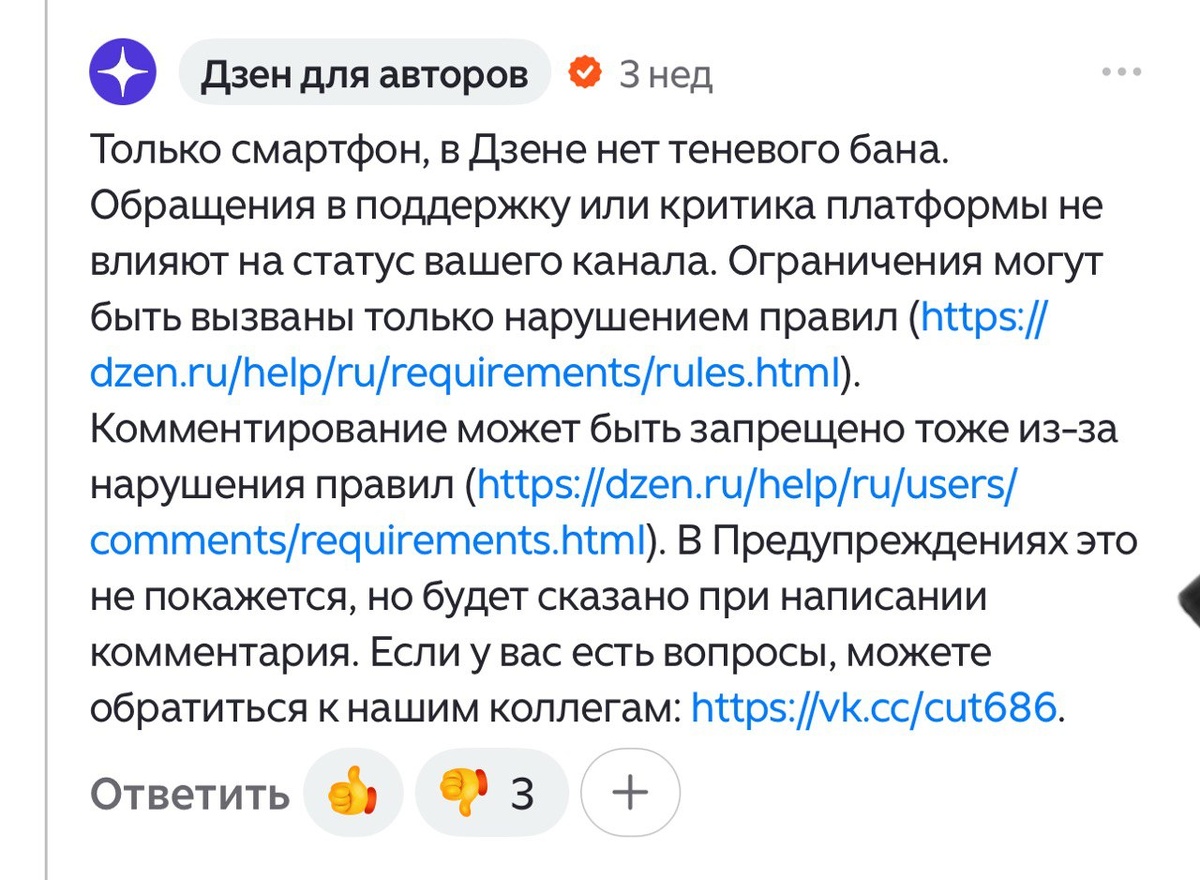Click the thumbs up reaction icon
1200x880 pixels.
point(352,791)
